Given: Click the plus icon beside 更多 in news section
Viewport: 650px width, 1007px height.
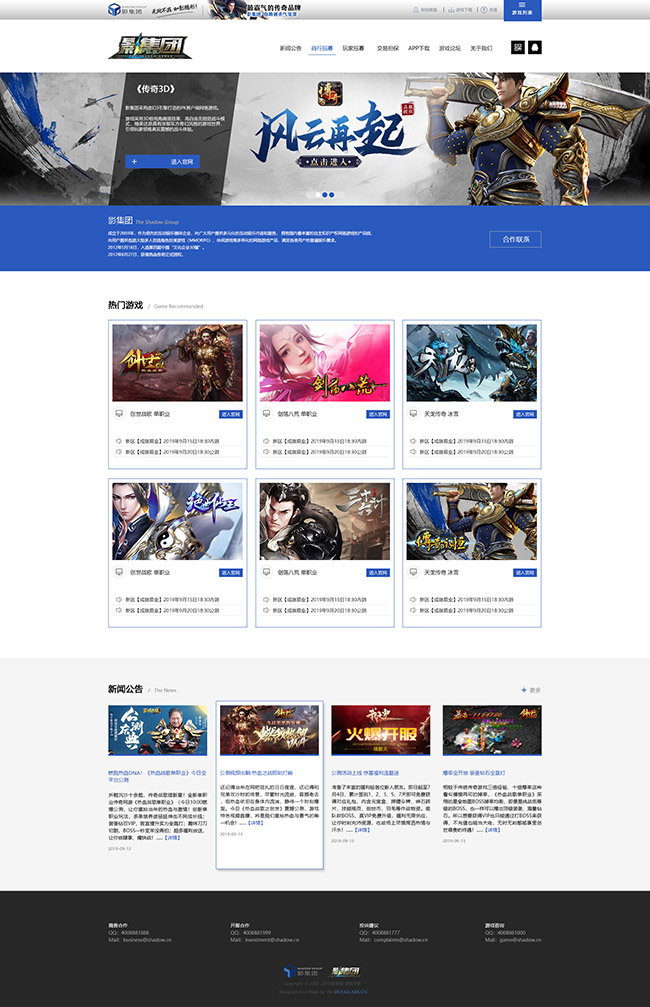Looking at the screenshot, I should [523, 690].
